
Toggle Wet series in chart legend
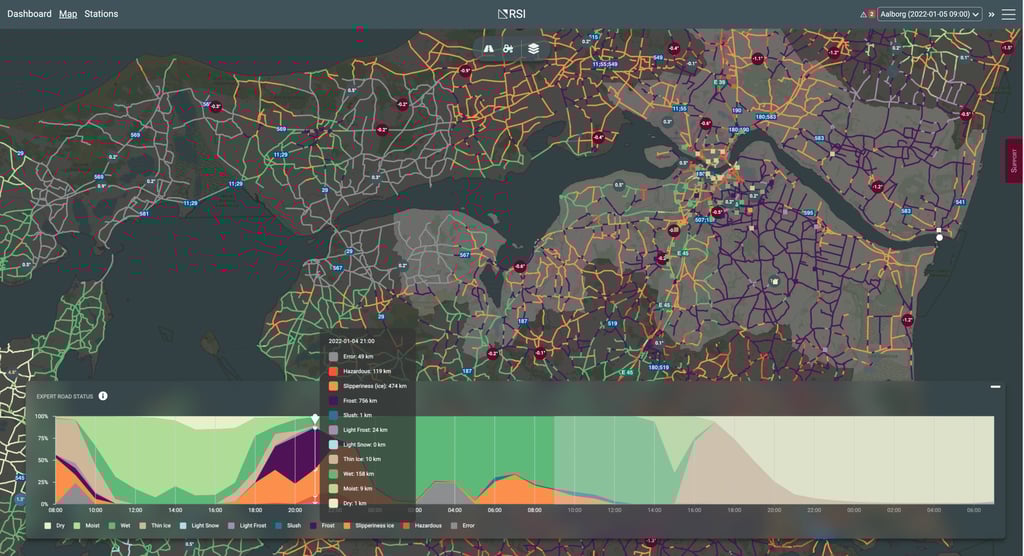click(x=120, y=525)
